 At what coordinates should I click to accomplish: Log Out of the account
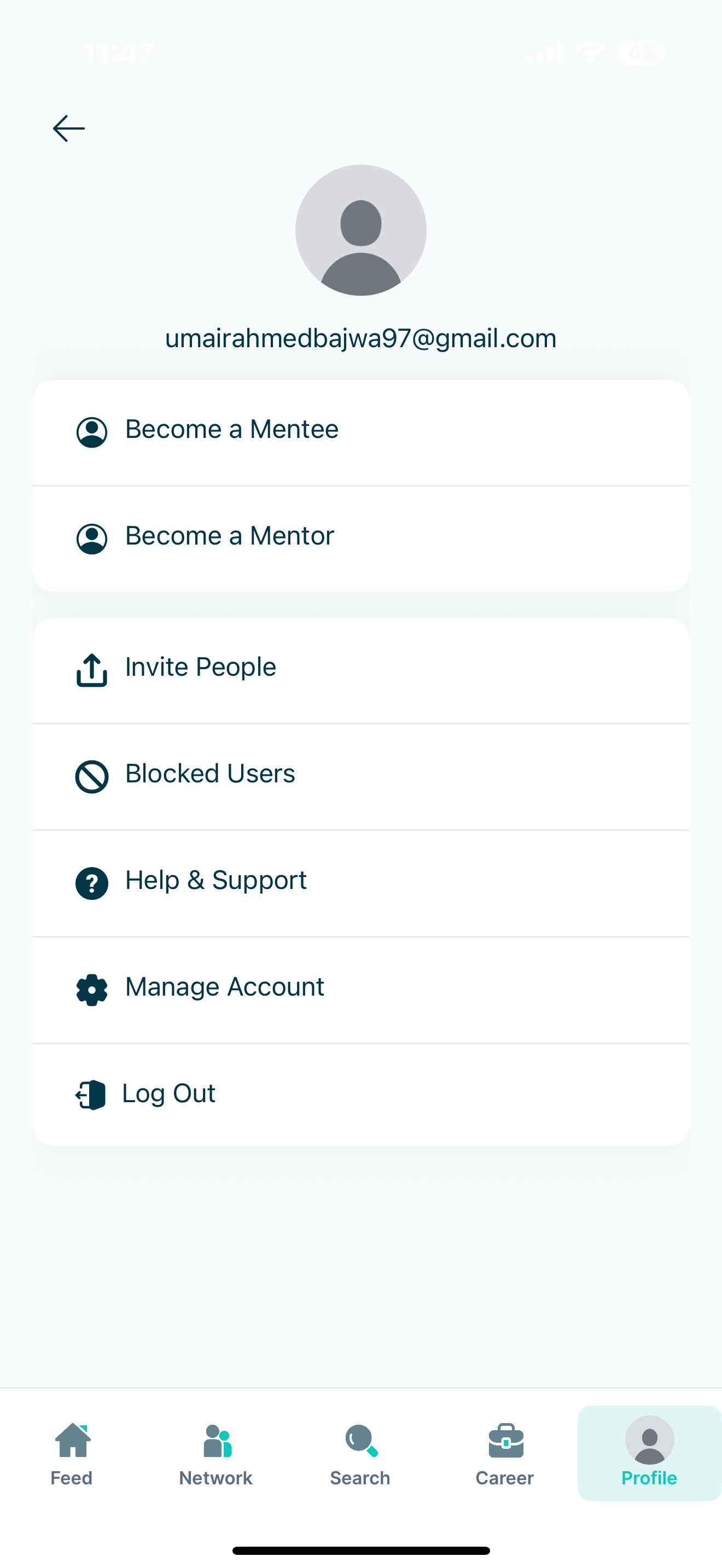tap(168, 1094)
